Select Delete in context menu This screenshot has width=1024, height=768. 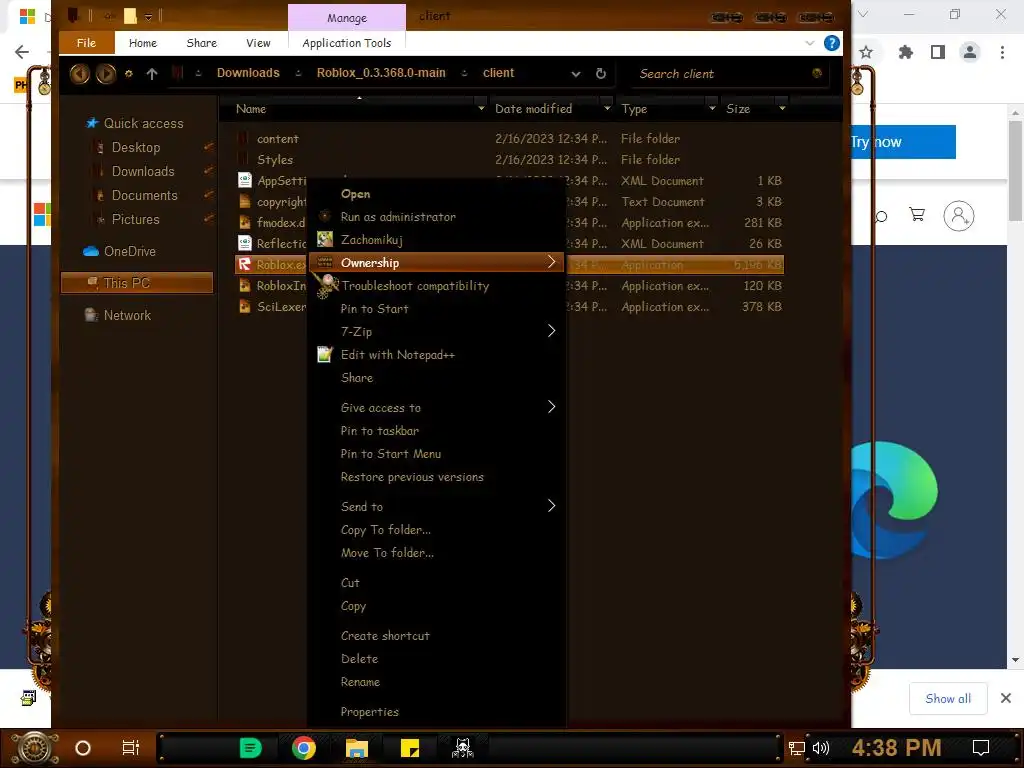pos(359,659)
